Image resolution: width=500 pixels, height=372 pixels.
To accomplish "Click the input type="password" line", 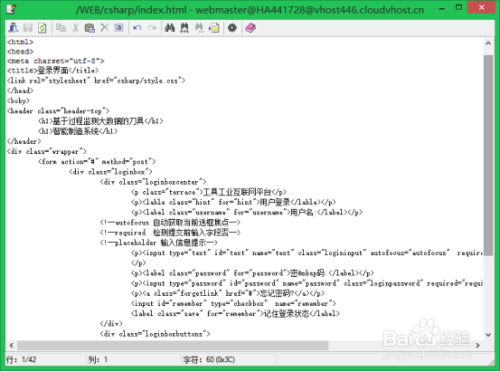I will tap(307, 283).
